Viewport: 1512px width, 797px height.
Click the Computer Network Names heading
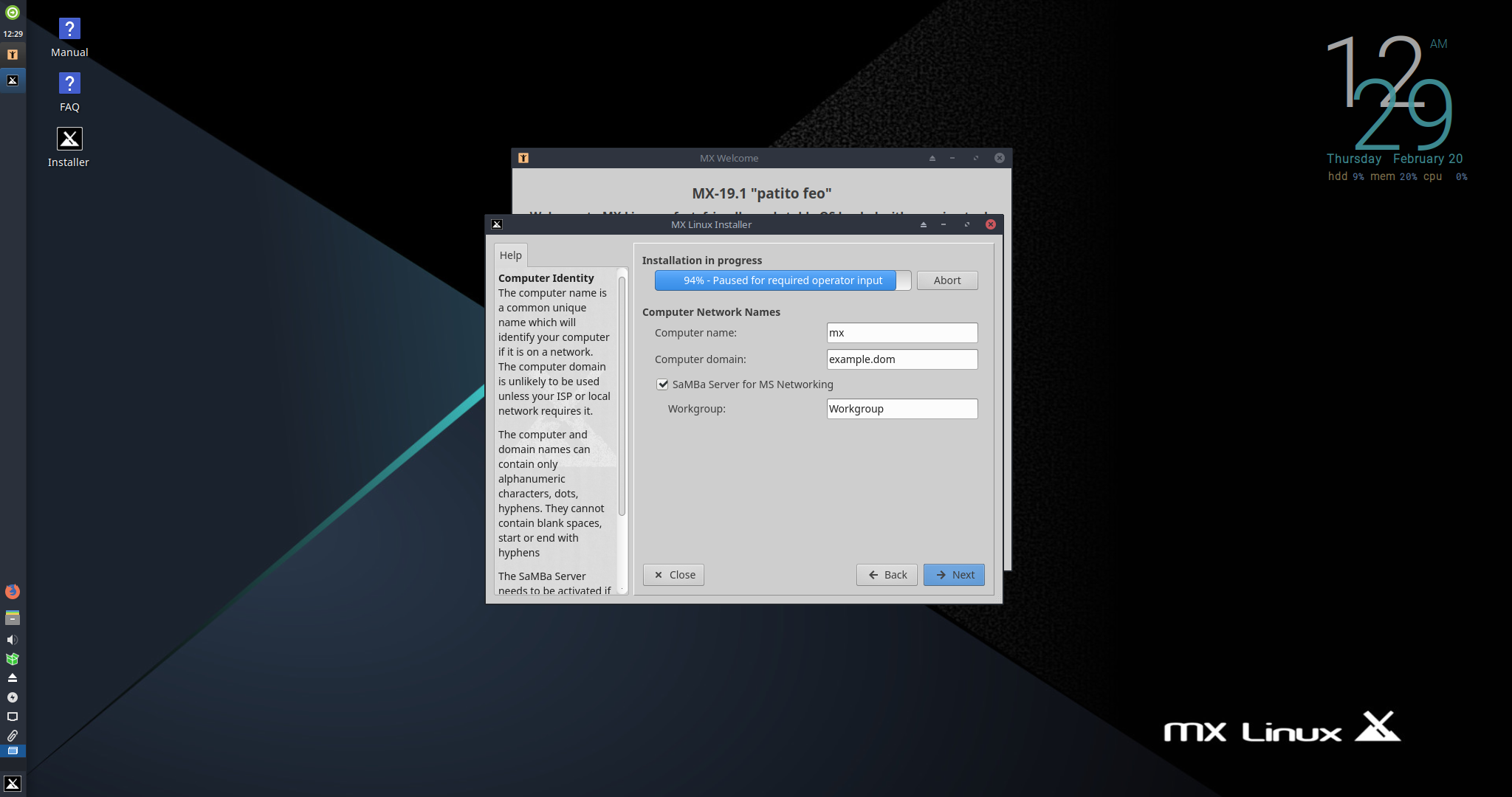pyautogui.click(x=711, y=312)
